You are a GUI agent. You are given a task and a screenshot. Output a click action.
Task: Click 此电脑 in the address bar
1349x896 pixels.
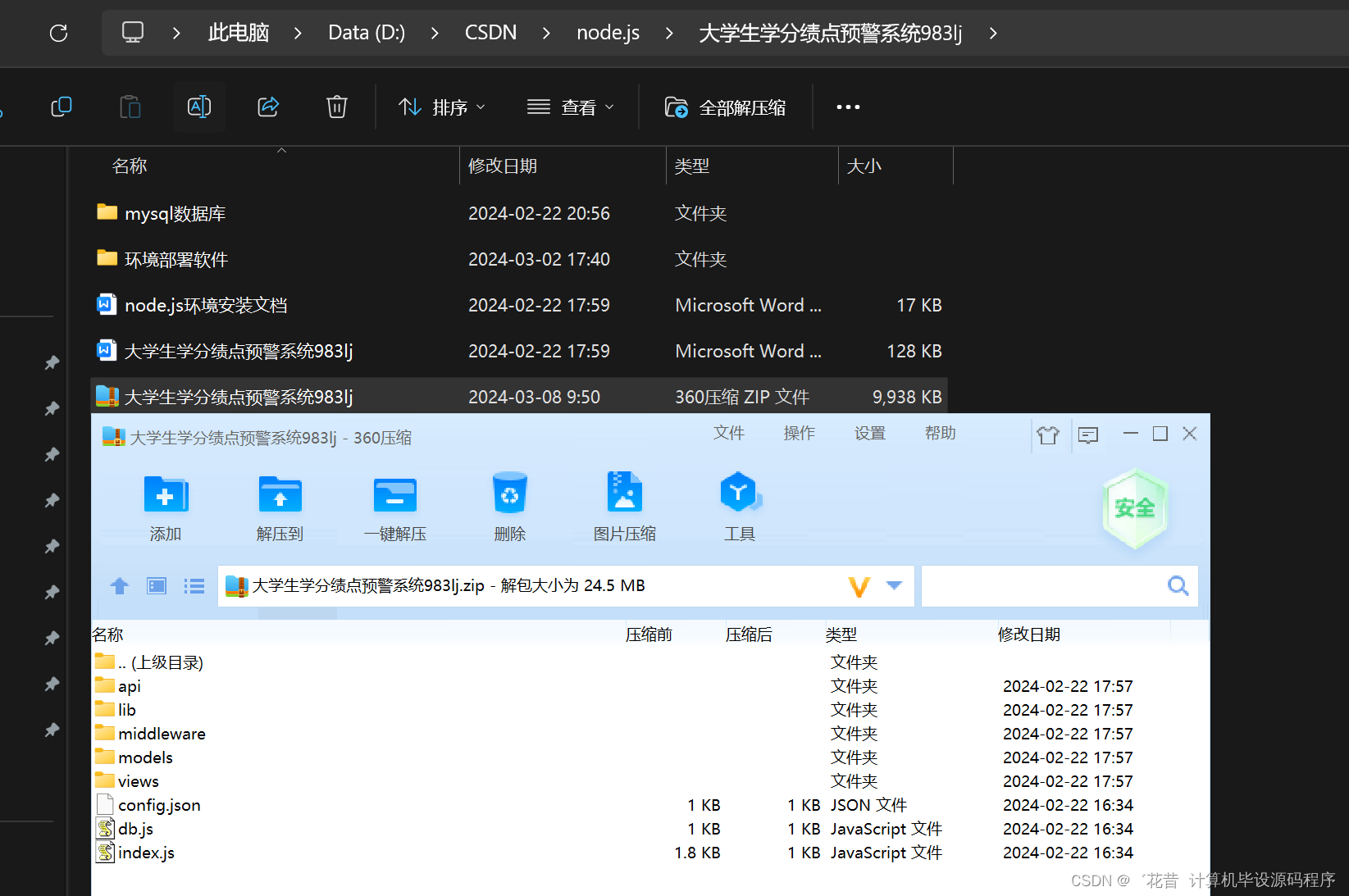click(x=238, y=33)
